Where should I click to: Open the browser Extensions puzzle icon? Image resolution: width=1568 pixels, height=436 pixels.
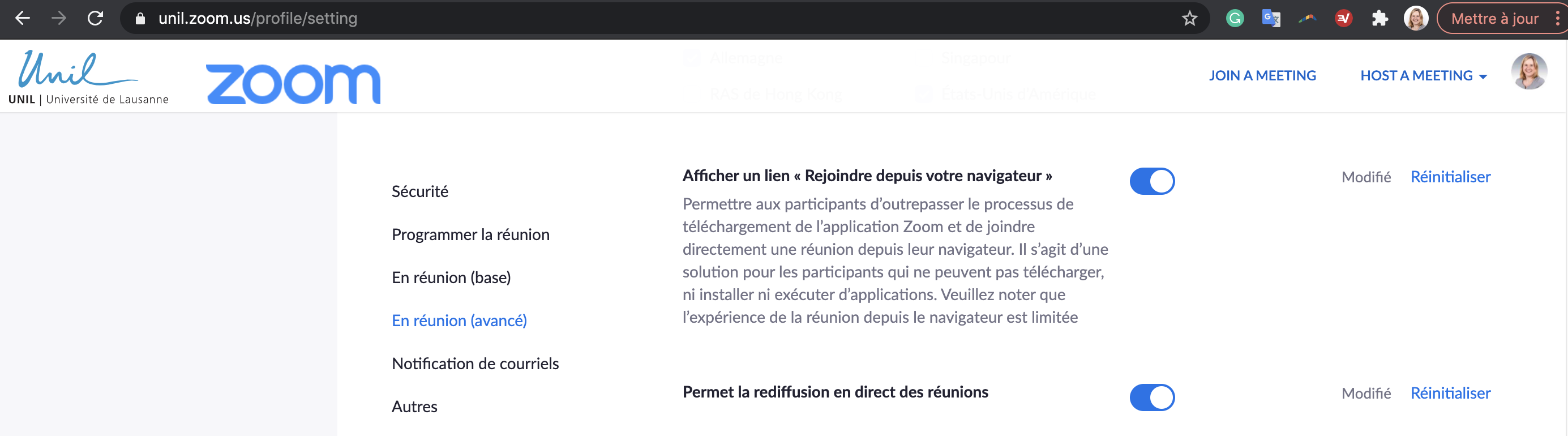point(1380,18)
